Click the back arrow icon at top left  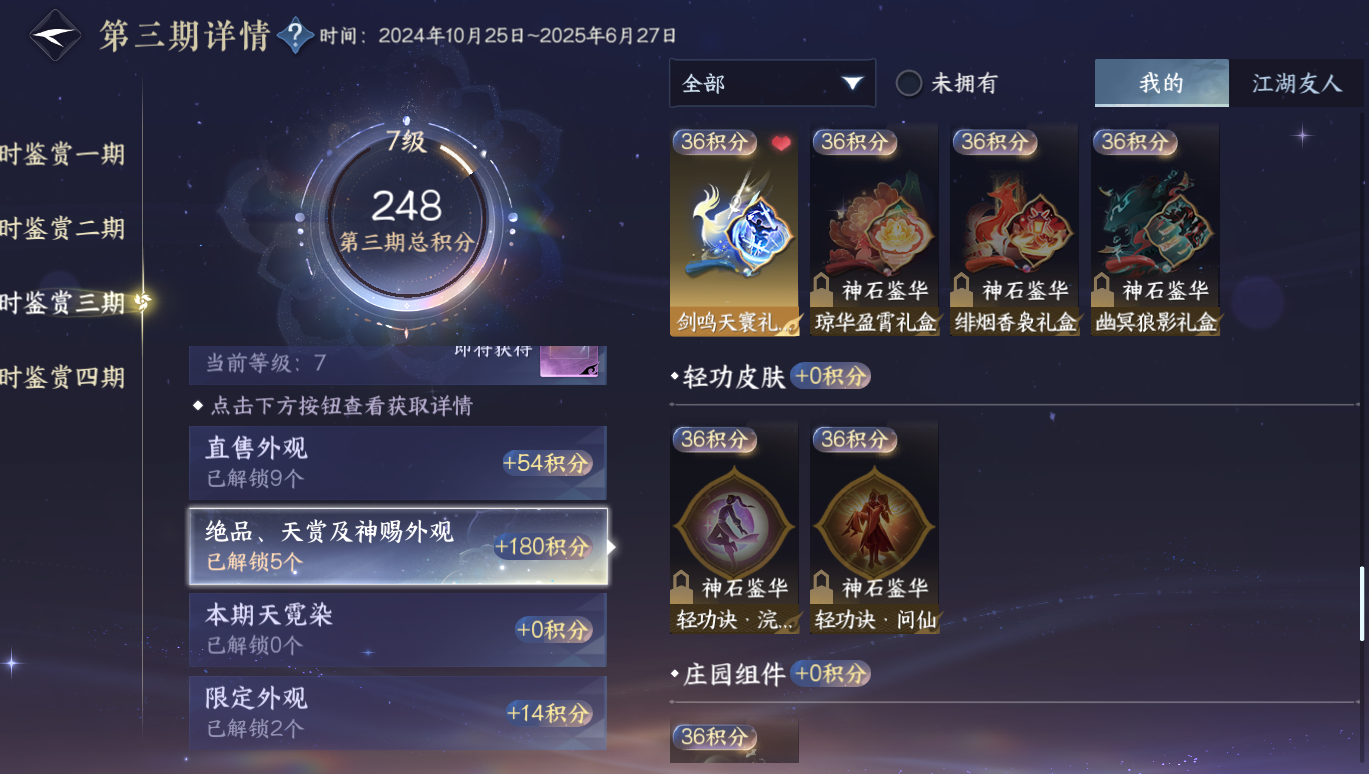click(54, 35)
